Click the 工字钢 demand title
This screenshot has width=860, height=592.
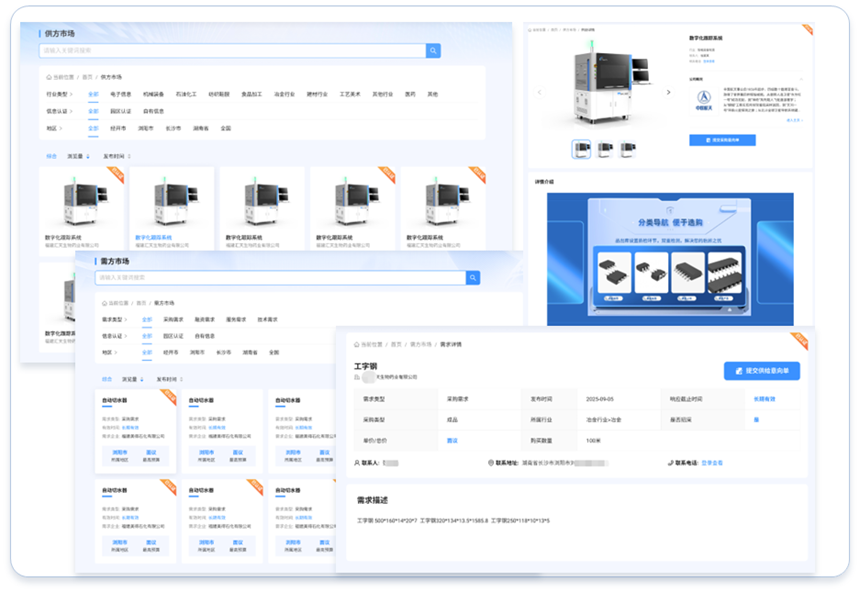coord(365,367)
